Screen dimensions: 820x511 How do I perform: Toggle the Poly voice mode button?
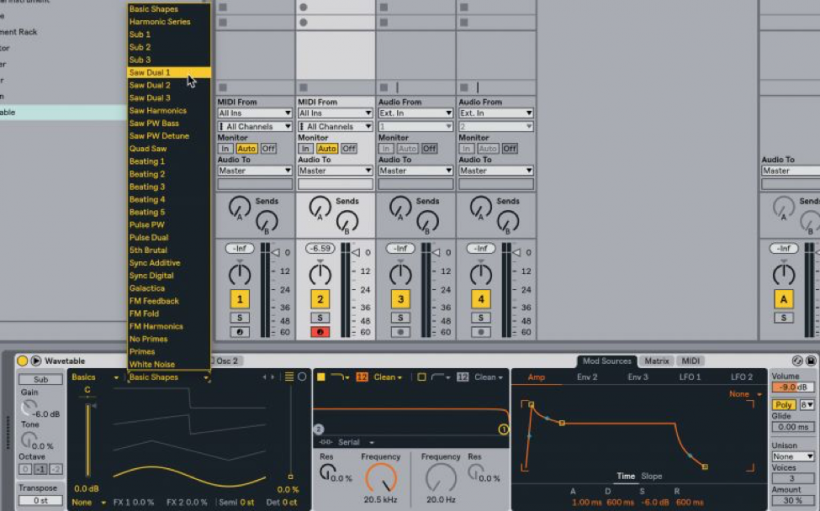coord(783,405)
